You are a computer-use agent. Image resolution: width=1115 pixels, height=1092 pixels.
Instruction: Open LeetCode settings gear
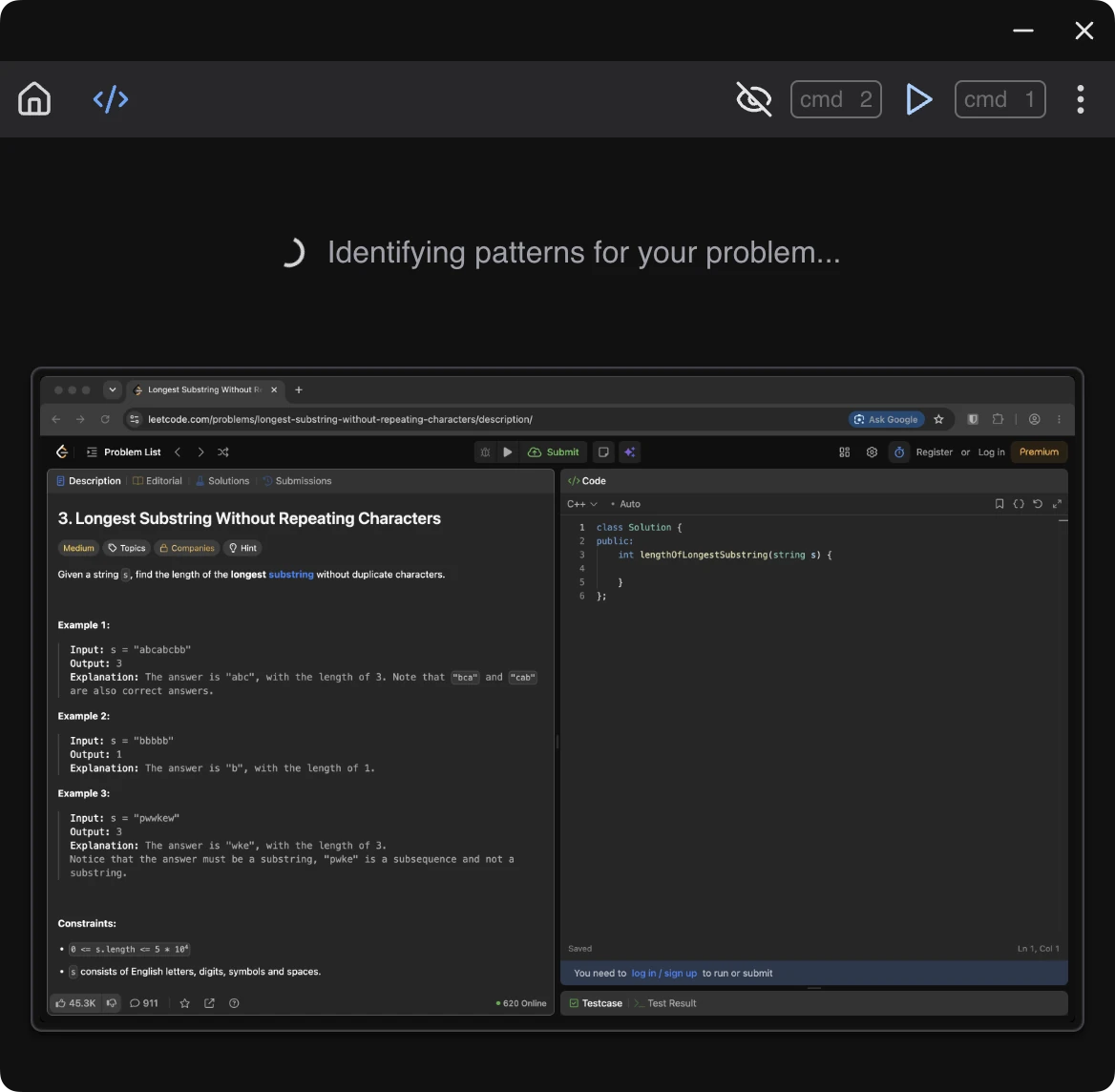click(x=872, y=452)
